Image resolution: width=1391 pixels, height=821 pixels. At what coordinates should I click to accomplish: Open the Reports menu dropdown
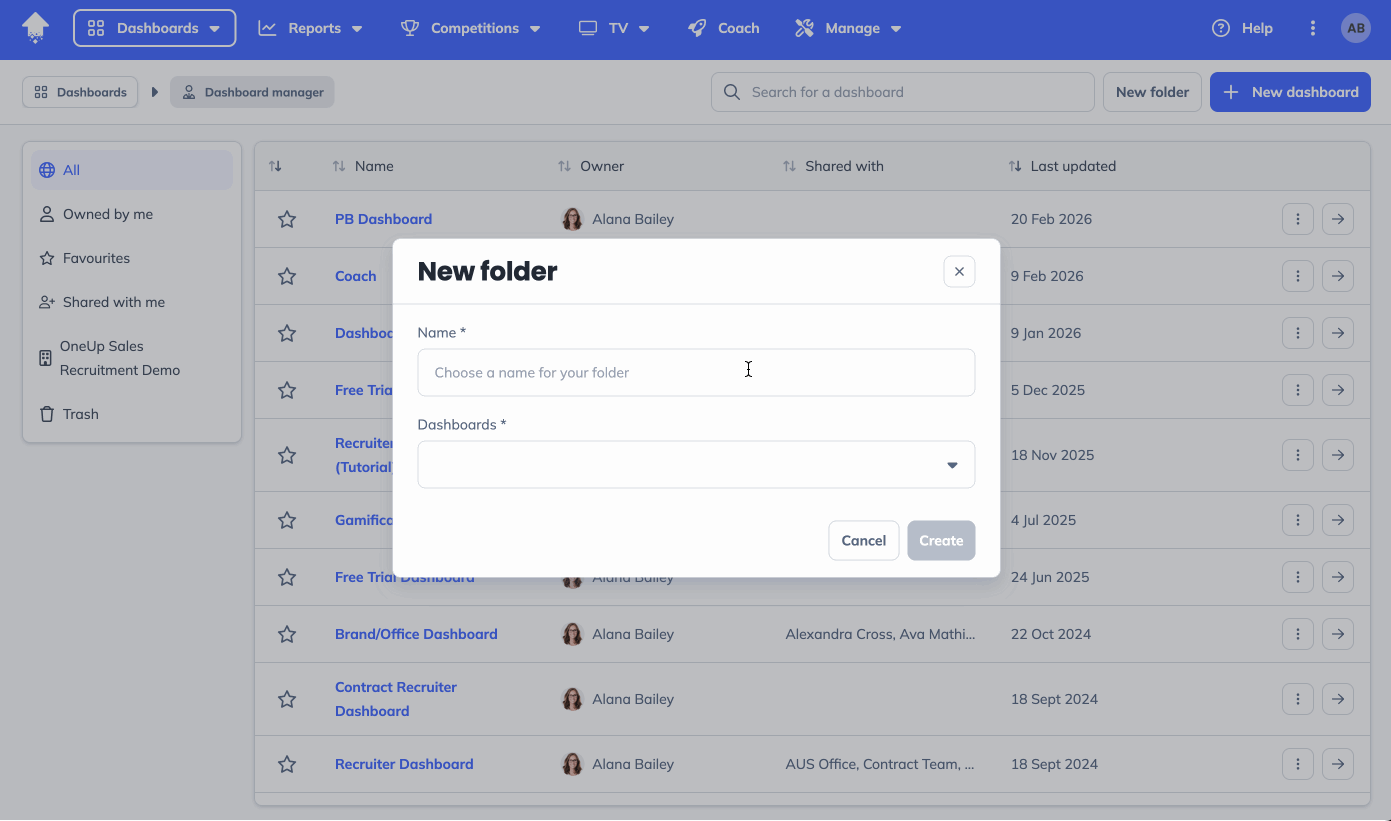point(310,28)
